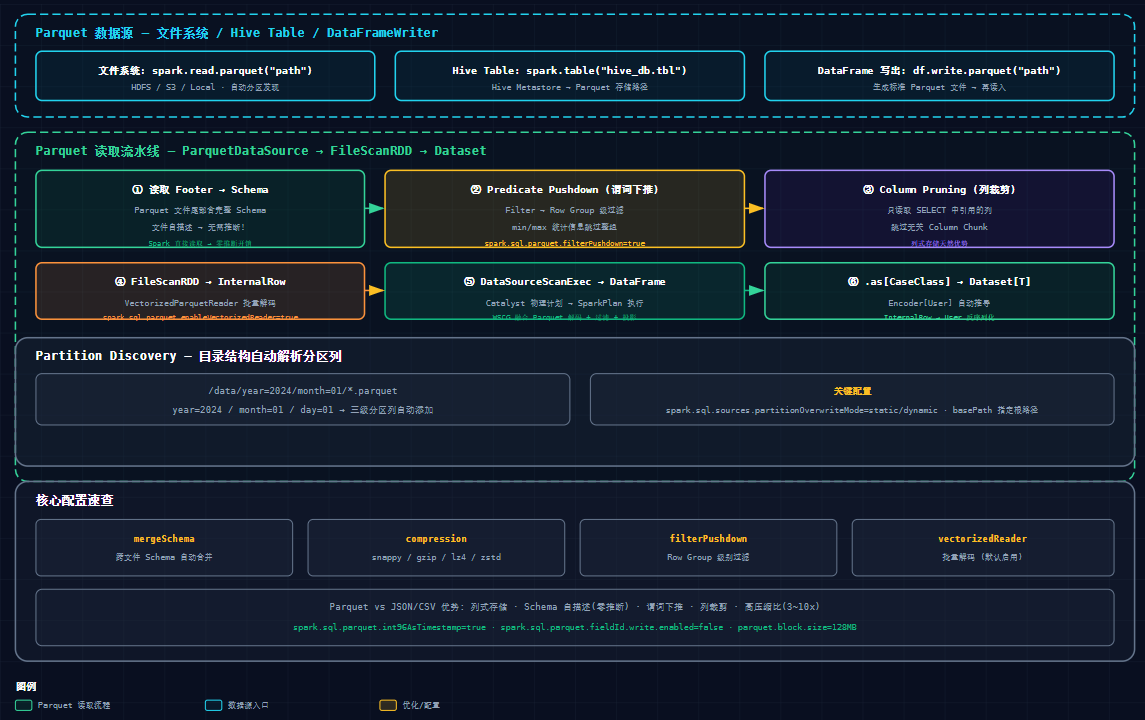Open step ① 读取 Footer → Schema box
This screenshot has width=1145, height=720.
tap(200, 209)
